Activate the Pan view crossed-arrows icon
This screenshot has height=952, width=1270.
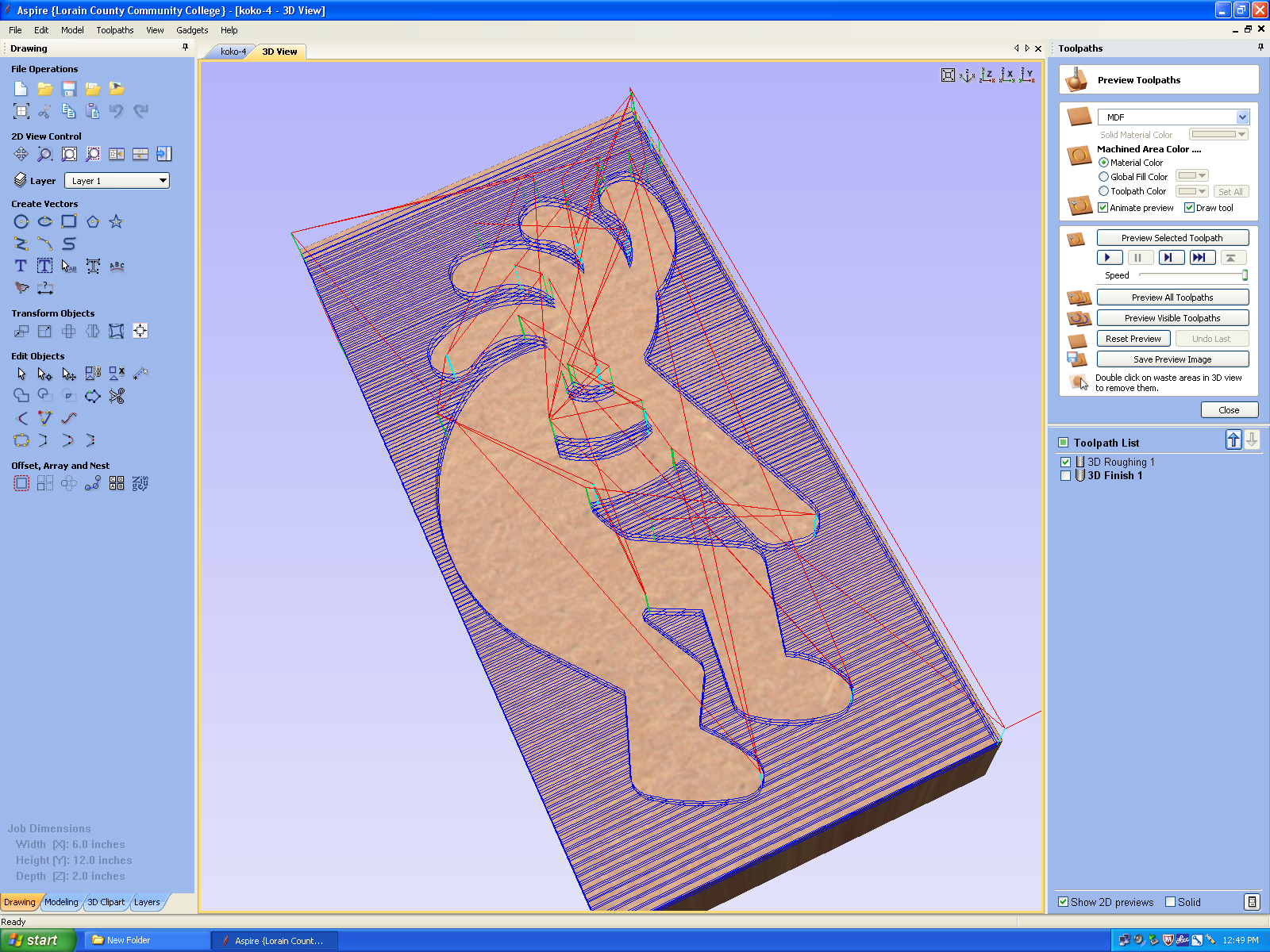(21, 154)
